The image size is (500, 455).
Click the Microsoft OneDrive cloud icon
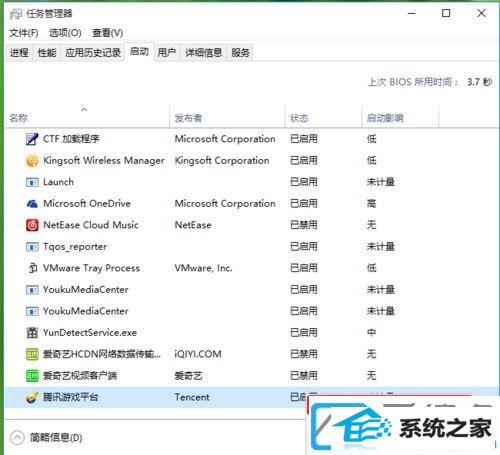[32, 204]
